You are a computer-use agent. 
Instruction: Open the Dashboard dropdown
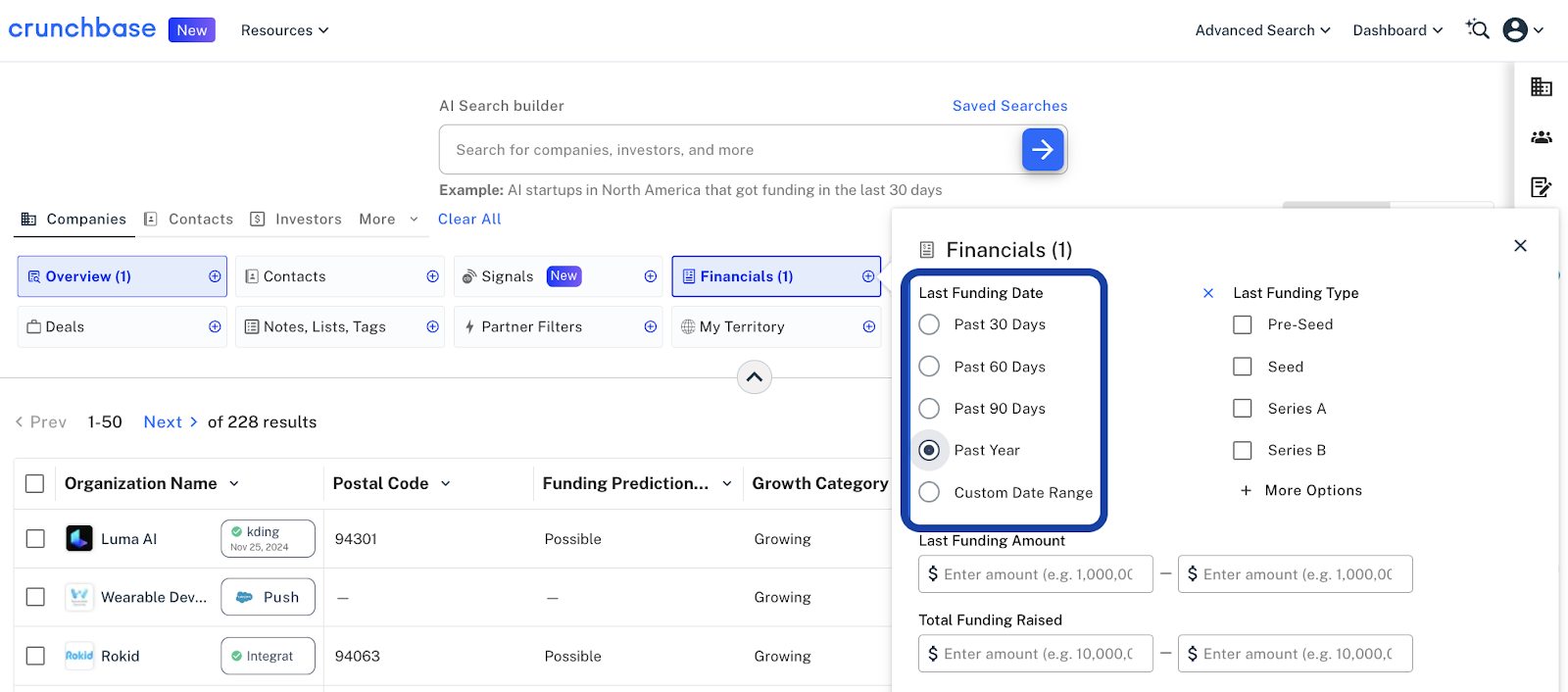[x=1398, y=30]
